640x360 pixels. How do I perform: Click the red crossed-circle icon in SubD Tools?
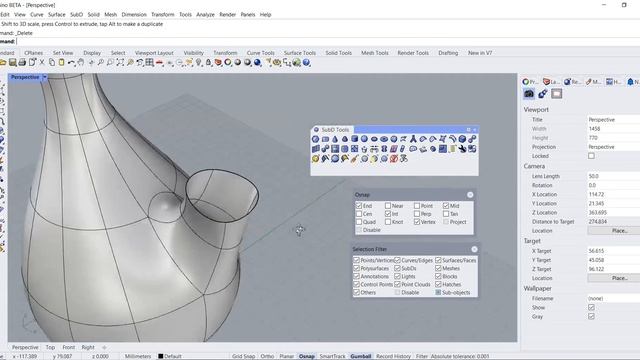click(x=394, y=159)
